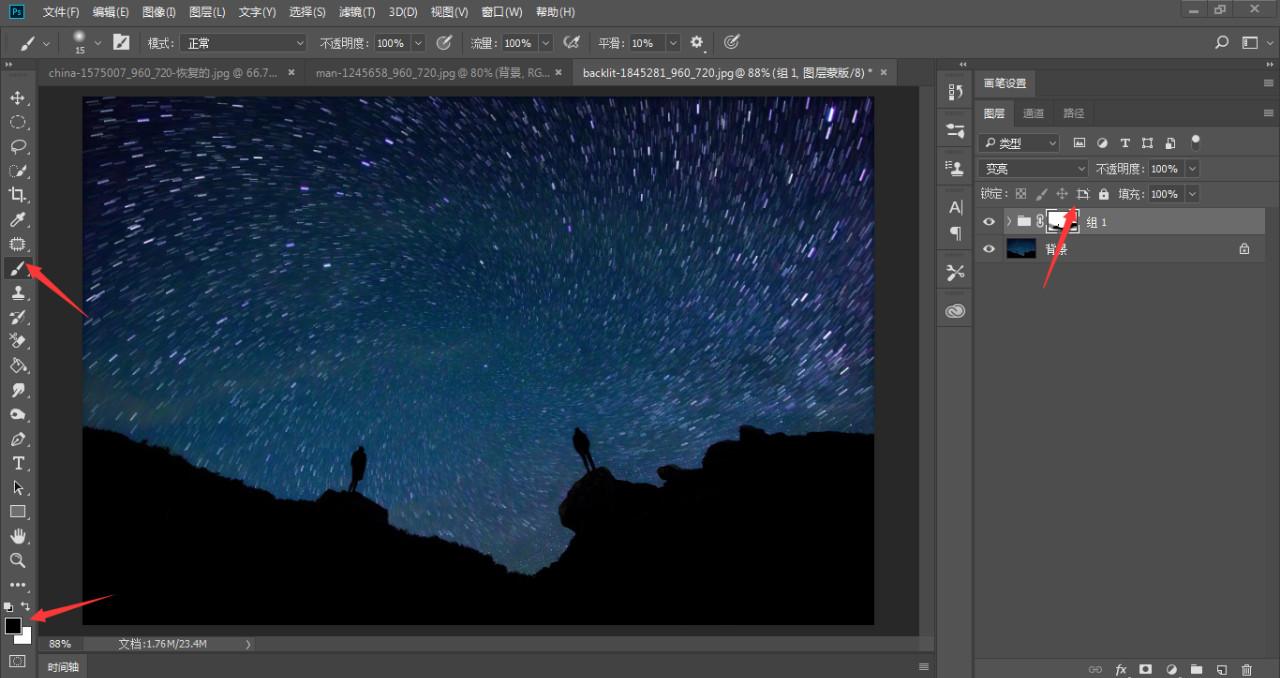The image size is (1280, 678).
Task: Select the Paint Bucket tool
Action: [17, 366]
